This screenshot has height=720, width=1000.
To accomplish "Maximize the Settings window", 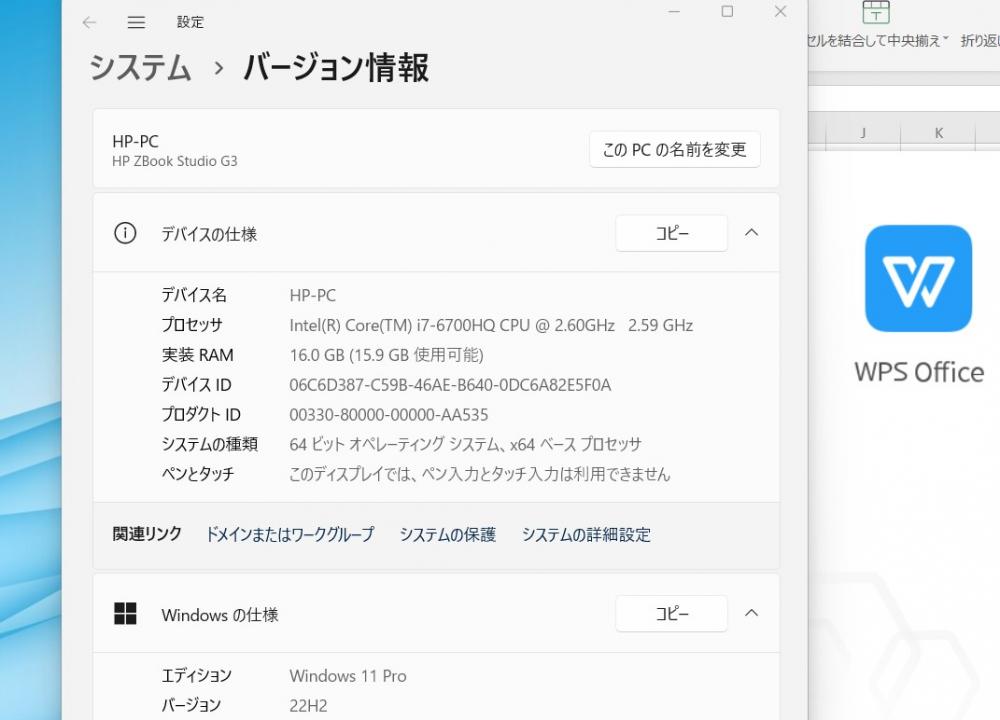I will click(727, 11).
